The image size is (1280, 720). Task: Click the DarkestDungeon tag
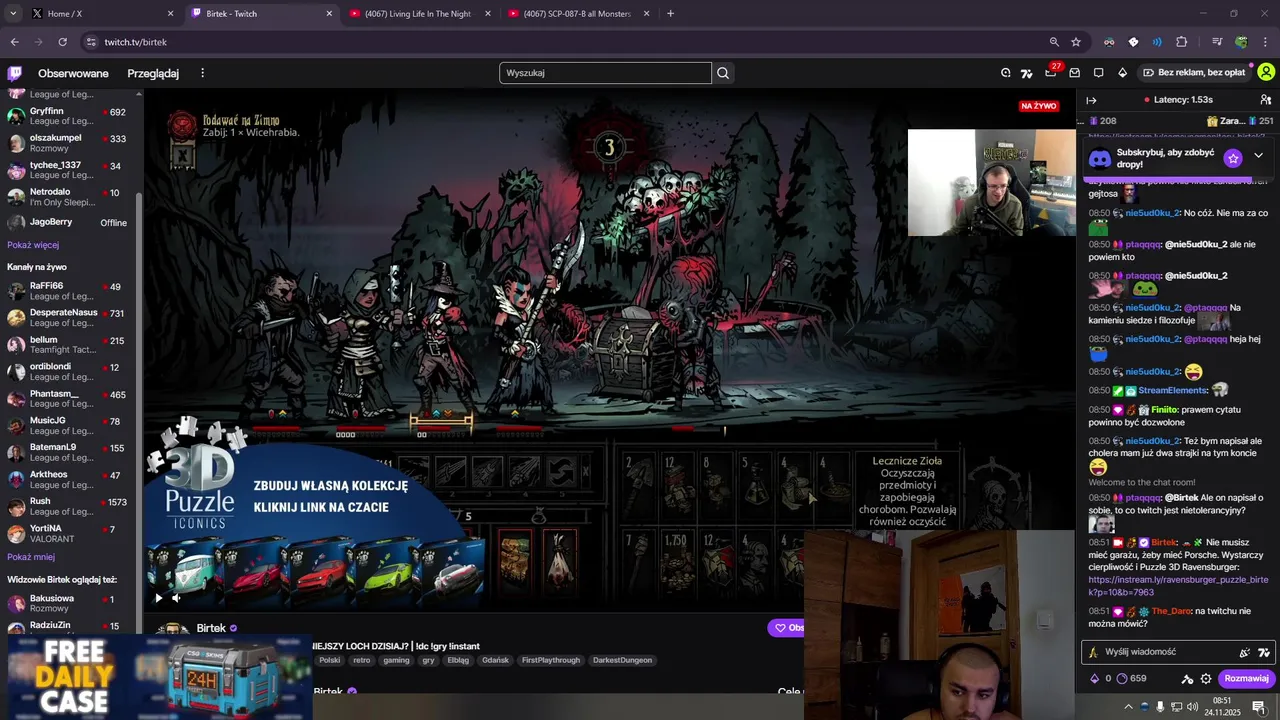(x=622, y=660)
